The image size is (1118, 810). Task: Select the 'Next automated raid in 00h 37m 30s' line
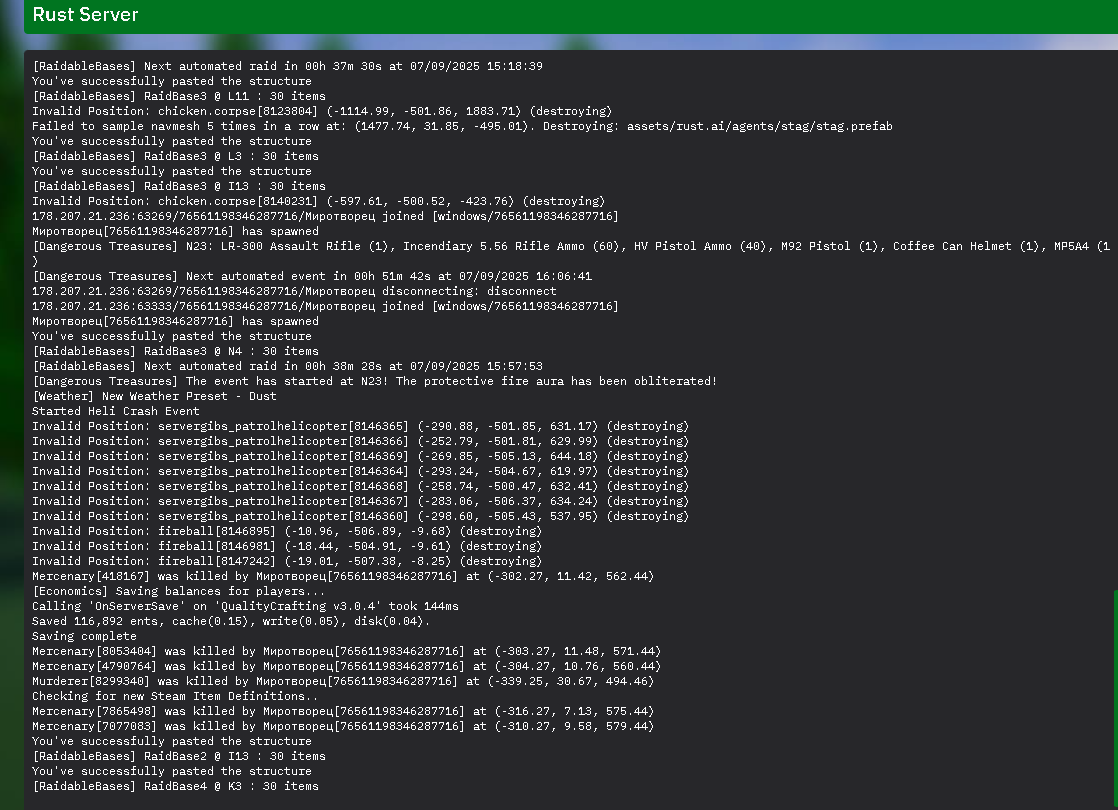point(287,66)
